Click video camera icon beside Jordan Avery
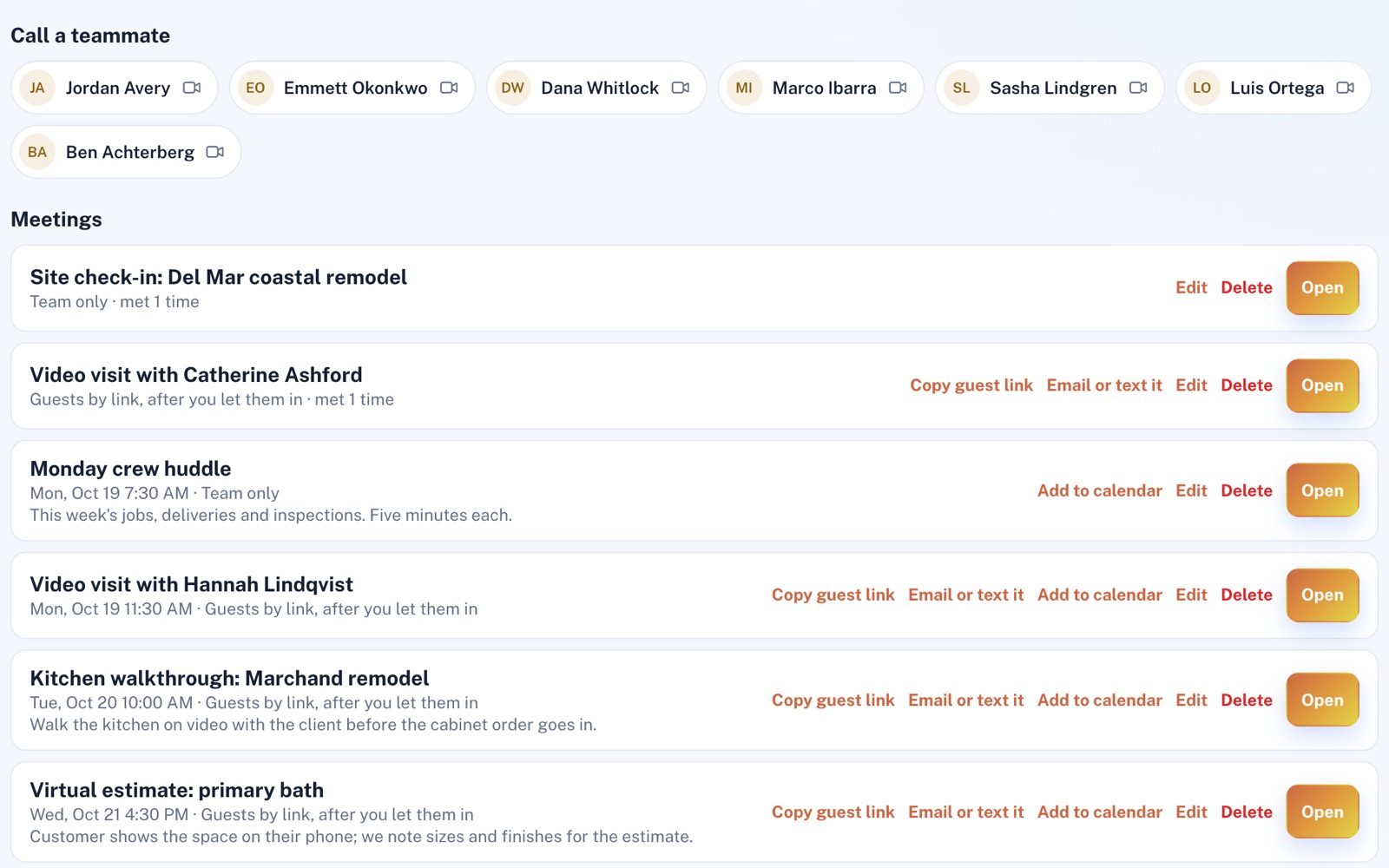The image size is (1389, 868). coord(192,88)
